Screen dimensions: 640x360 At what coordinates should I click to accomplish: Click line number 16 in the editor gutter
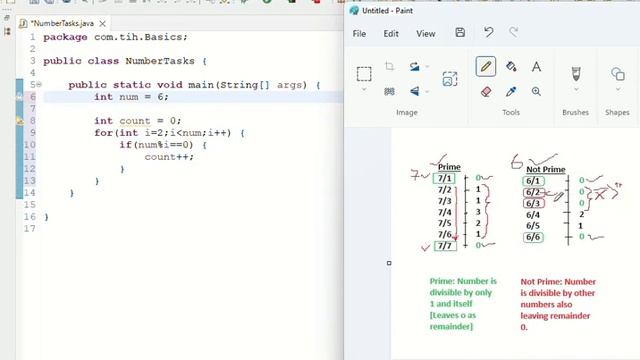pyautogui.click(x=29, y=217)
